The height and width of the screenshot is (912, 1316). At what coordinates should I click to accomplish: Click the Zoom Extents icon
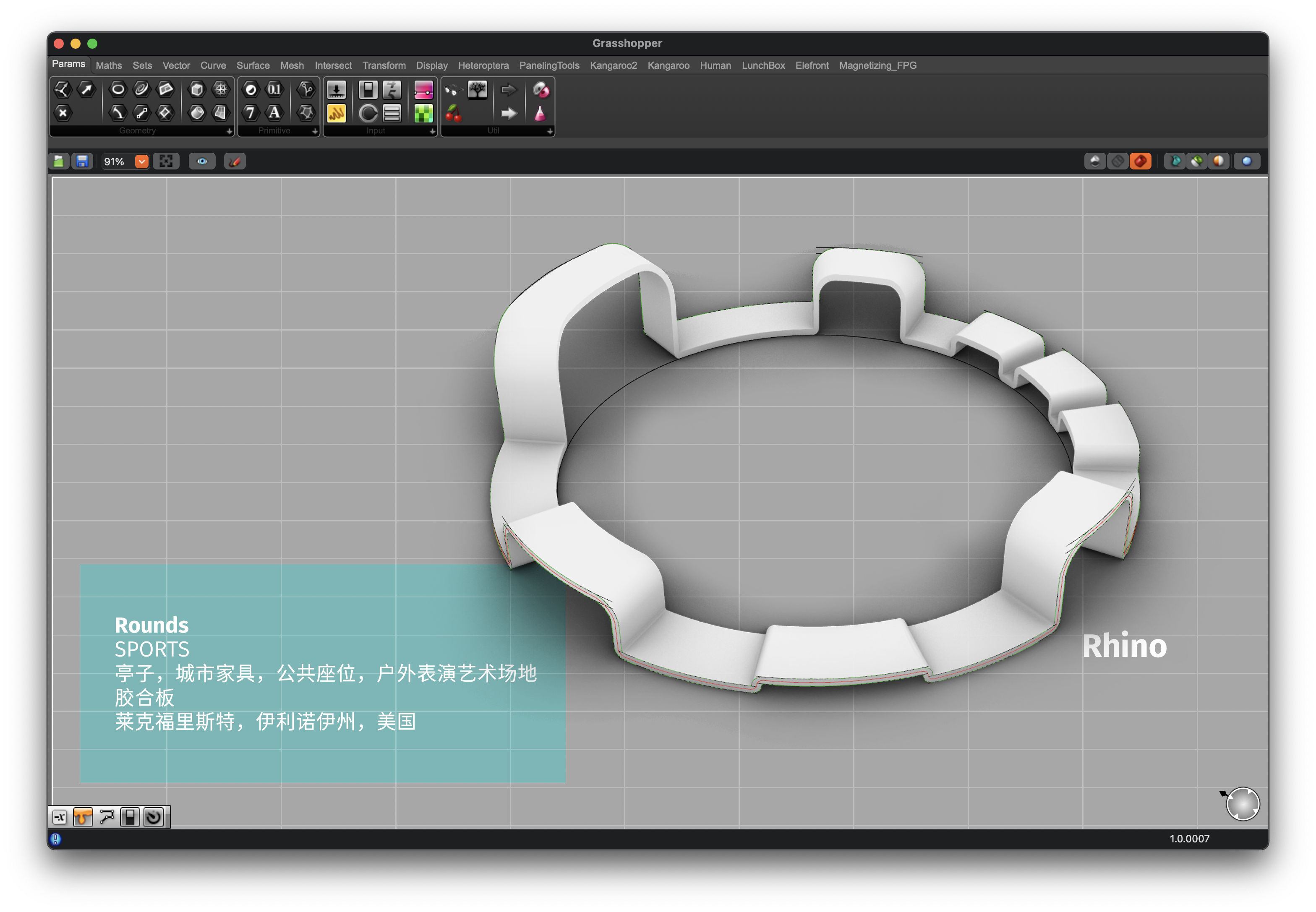166,162
